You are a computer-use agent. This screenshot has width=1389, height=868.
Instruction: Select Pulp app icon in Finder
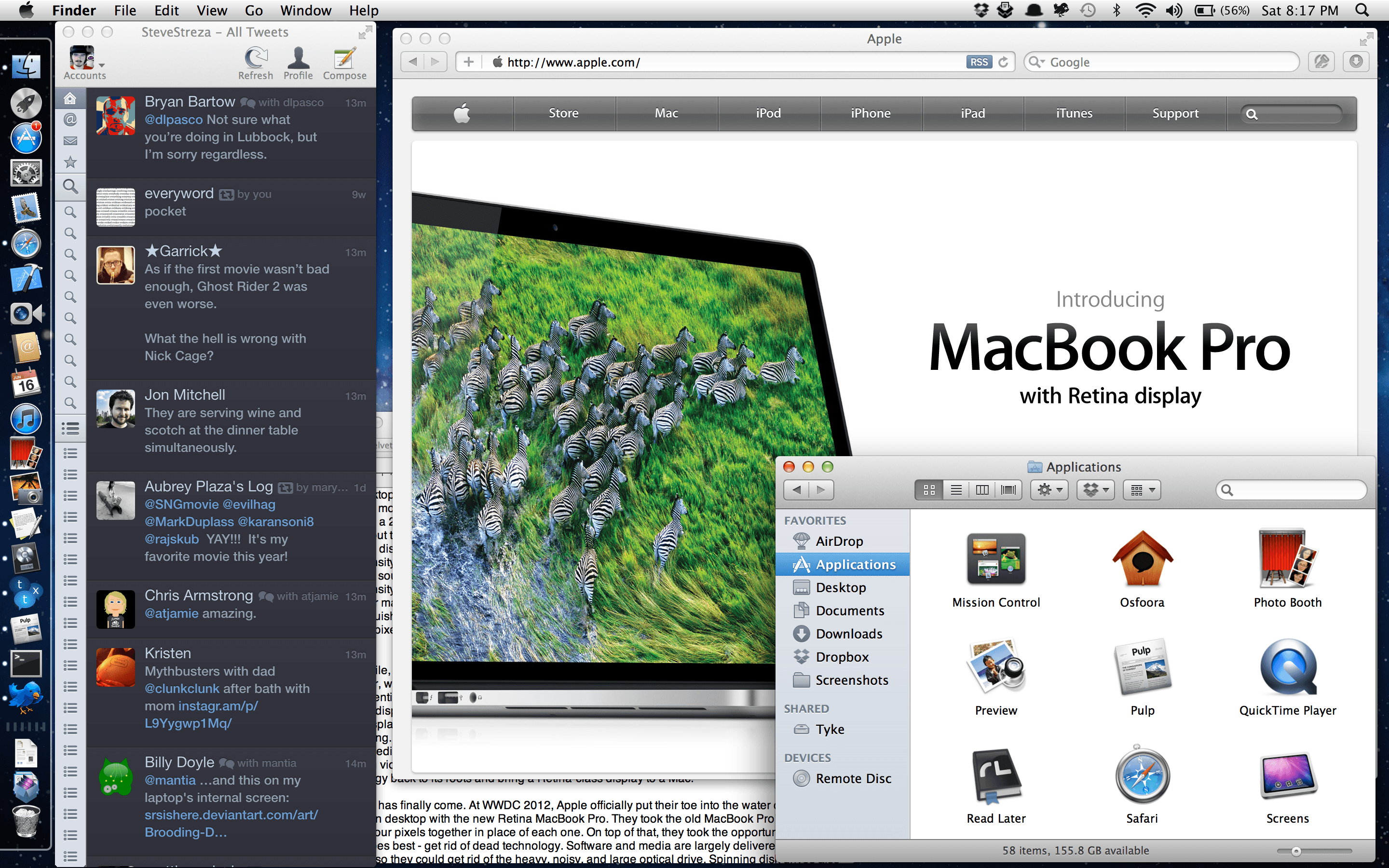(x=1142, y=667)
